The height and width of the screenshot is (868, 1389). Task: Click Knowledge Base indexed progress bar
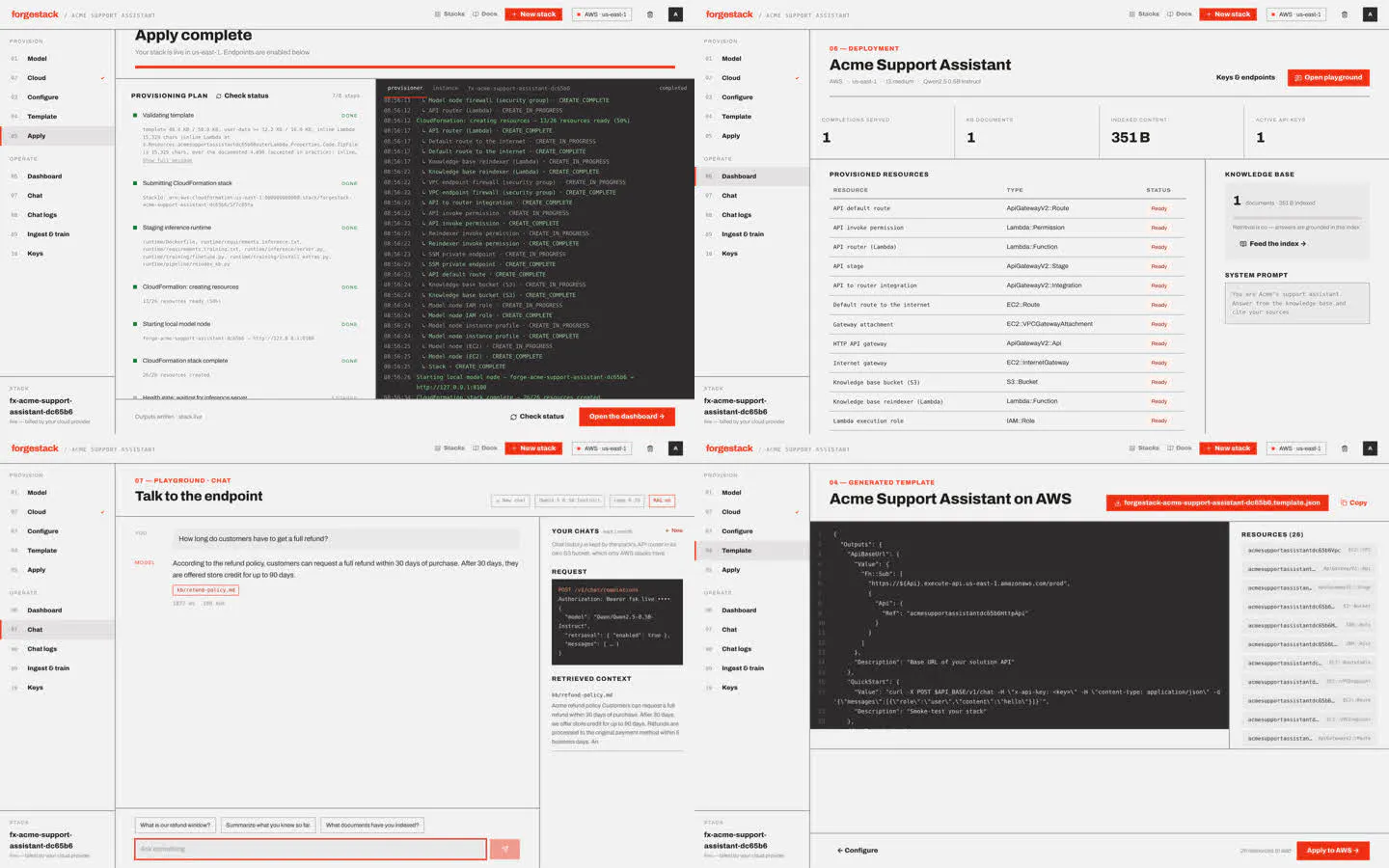1296,217
